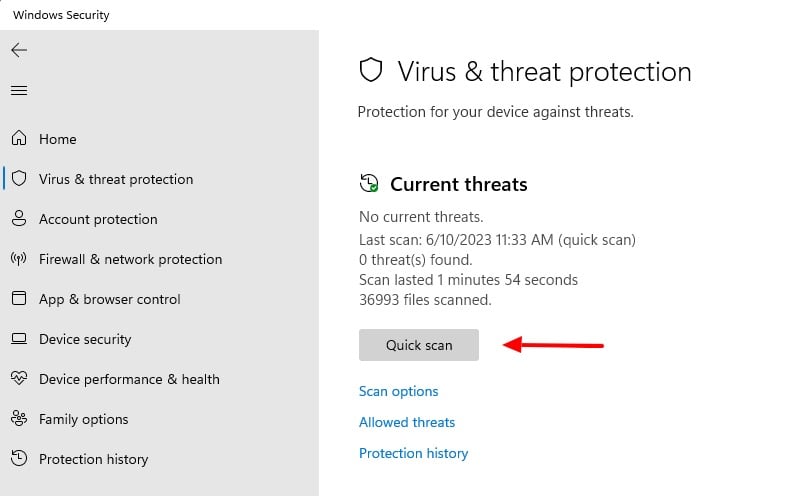
Task: Click the heart icon for Device performance
Action: [x=19, y=378]
